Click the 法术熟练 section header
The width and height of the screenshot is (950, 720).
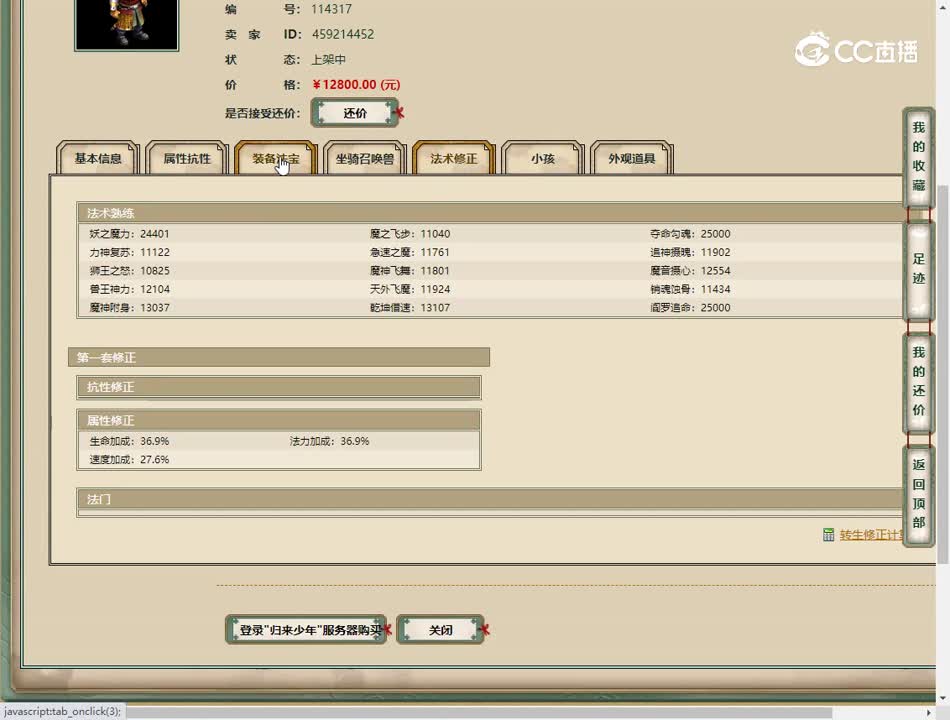coord(491,213)
